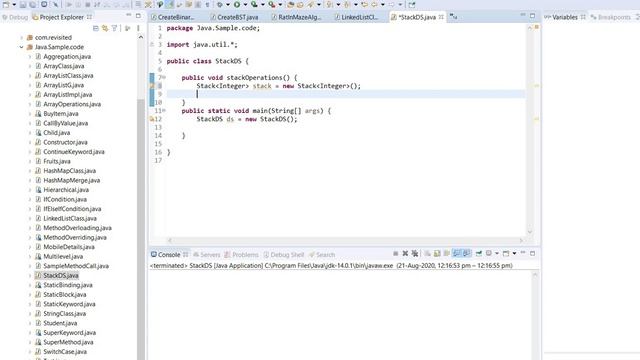Click Terminate square in Console toolbar

[x=396, y=253]
